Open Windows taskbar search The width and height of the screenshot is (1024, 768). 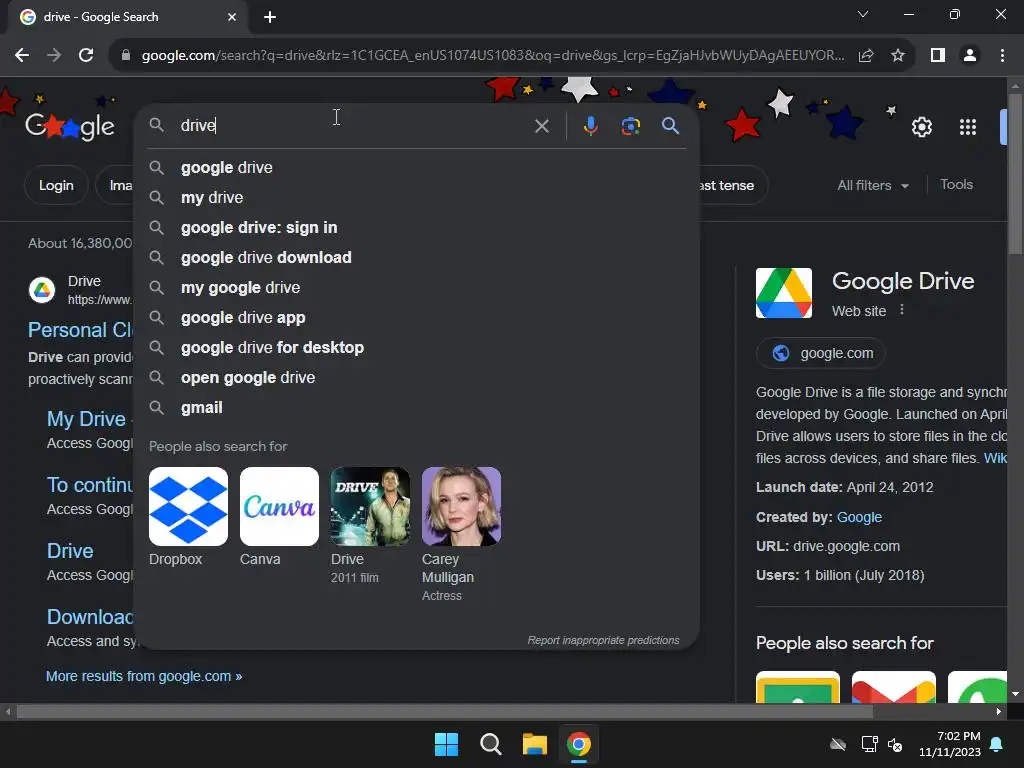[x=490, y=744]
